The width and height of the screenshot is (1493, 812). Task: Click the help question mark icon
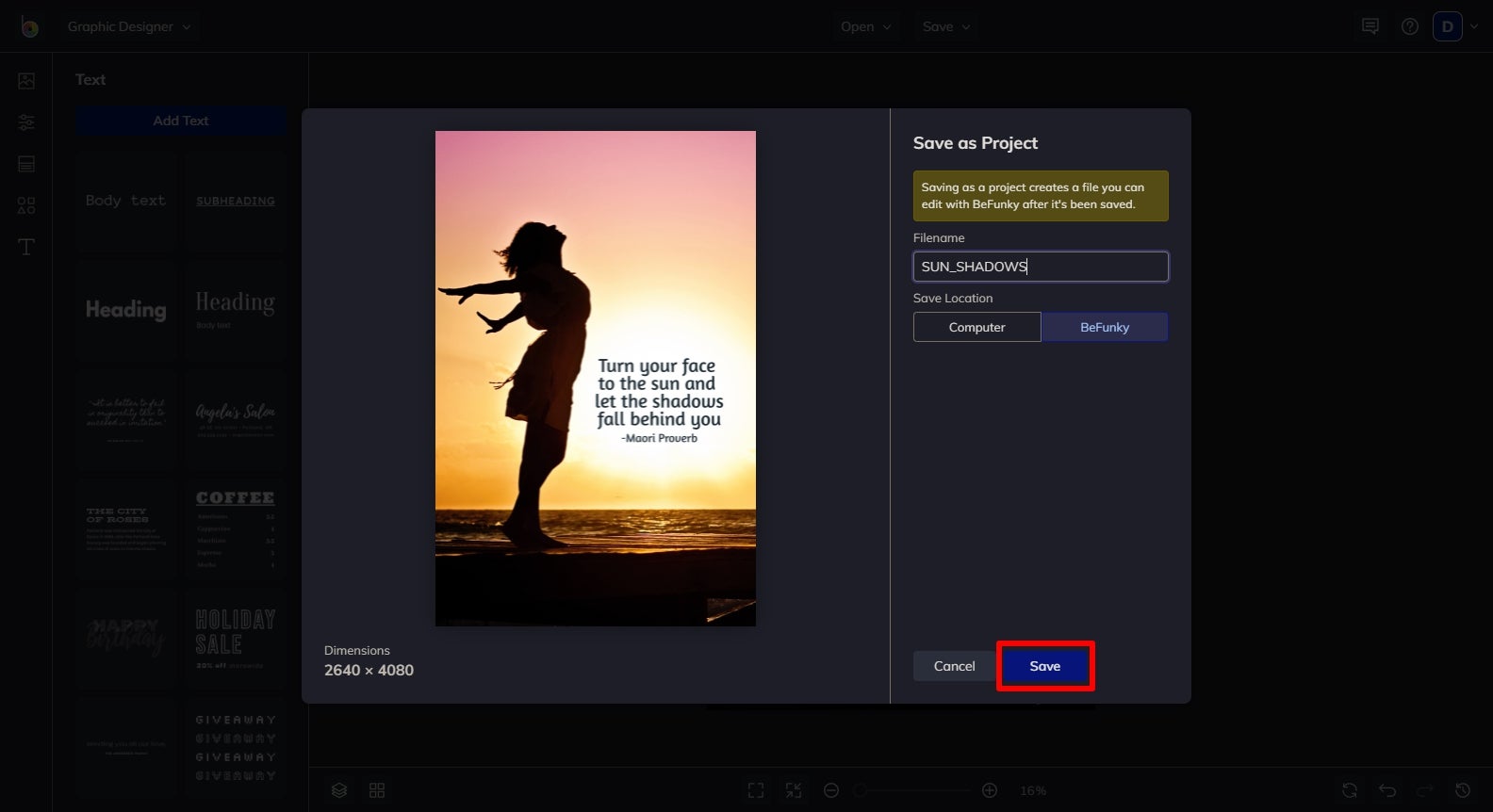click(x=1410, y=26)
